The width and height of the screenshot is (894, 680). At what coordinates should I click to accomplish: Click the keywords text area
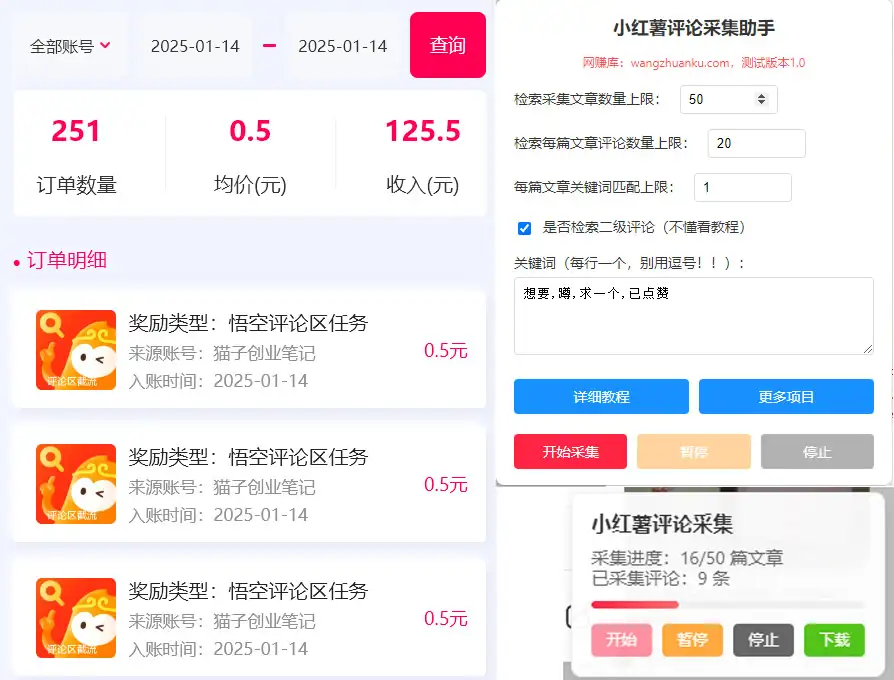tap(693, 316)
